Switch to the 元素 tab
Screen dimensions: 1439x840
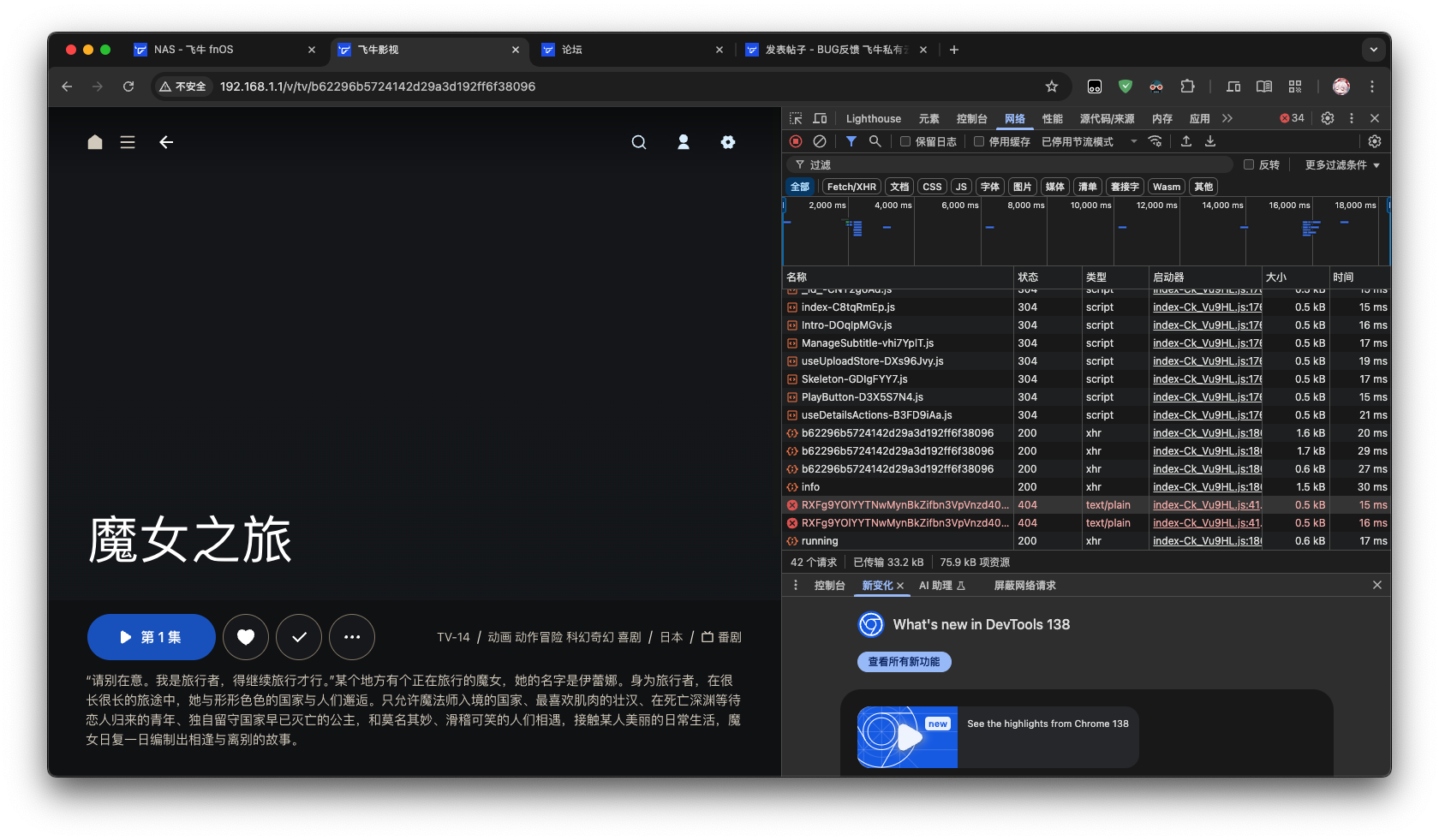[x=929, y=119]
